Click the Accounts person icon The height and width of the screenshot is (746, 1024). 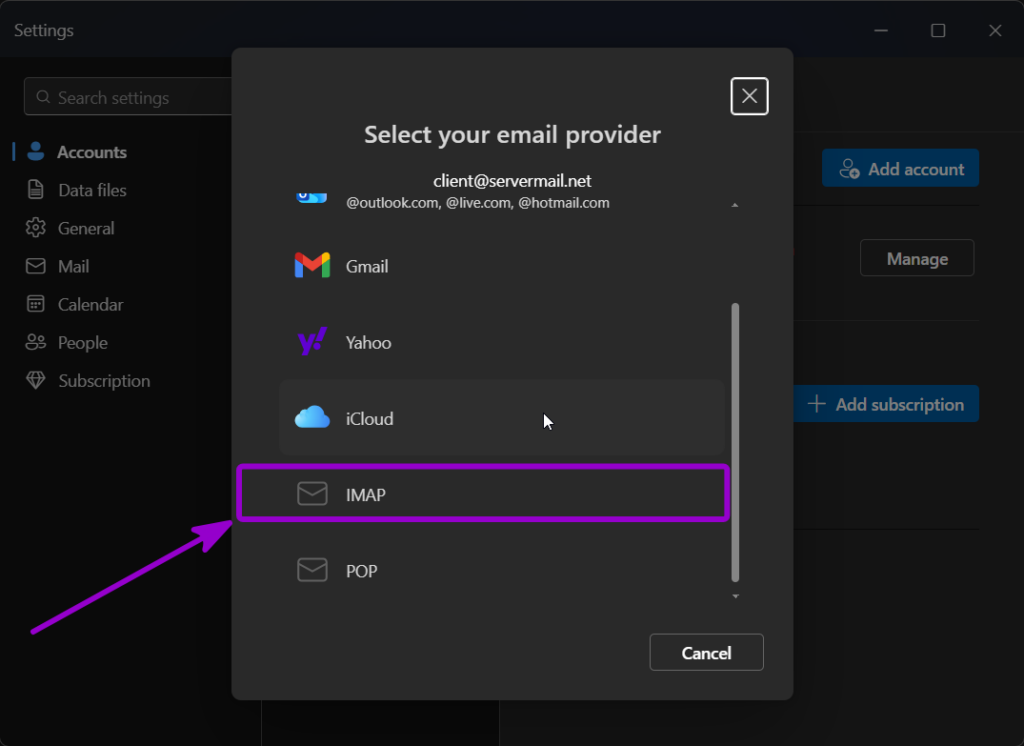(36, 152)
